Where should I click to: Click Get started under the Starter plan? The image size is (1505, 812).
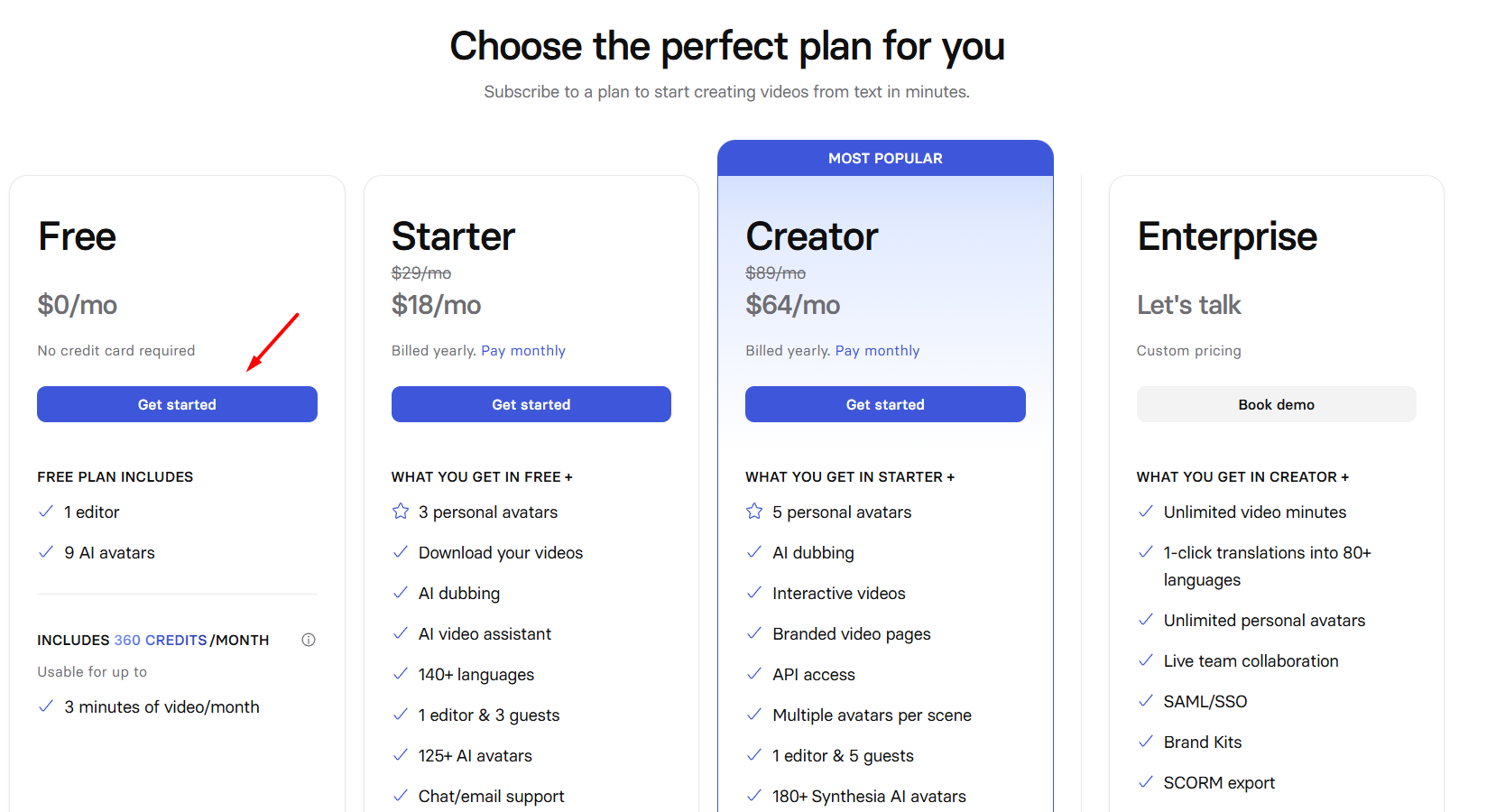tap(531, 404)
